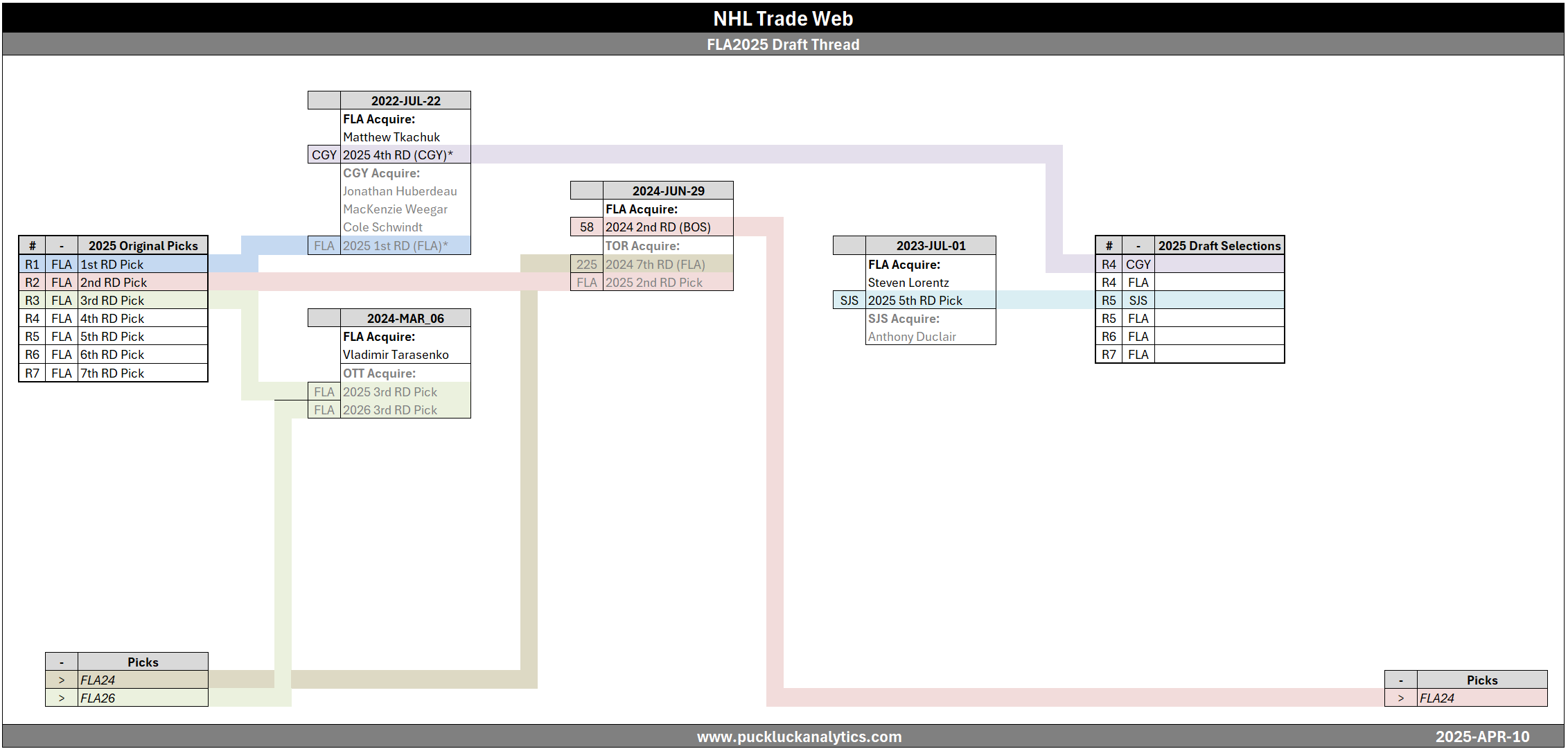Click the OTT Acquire: label
The height and width of the screenshot is (749, 1568).
(x=379, y=373)
